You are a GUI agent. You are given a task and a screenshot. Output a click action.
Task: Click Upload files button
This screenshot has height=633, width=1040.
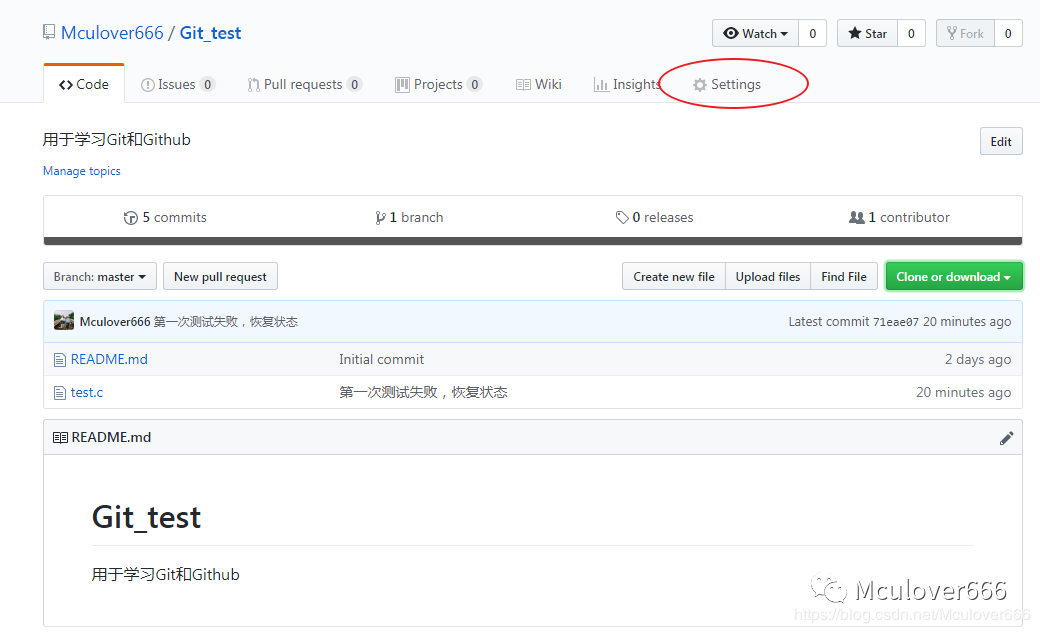coord(768,276)
